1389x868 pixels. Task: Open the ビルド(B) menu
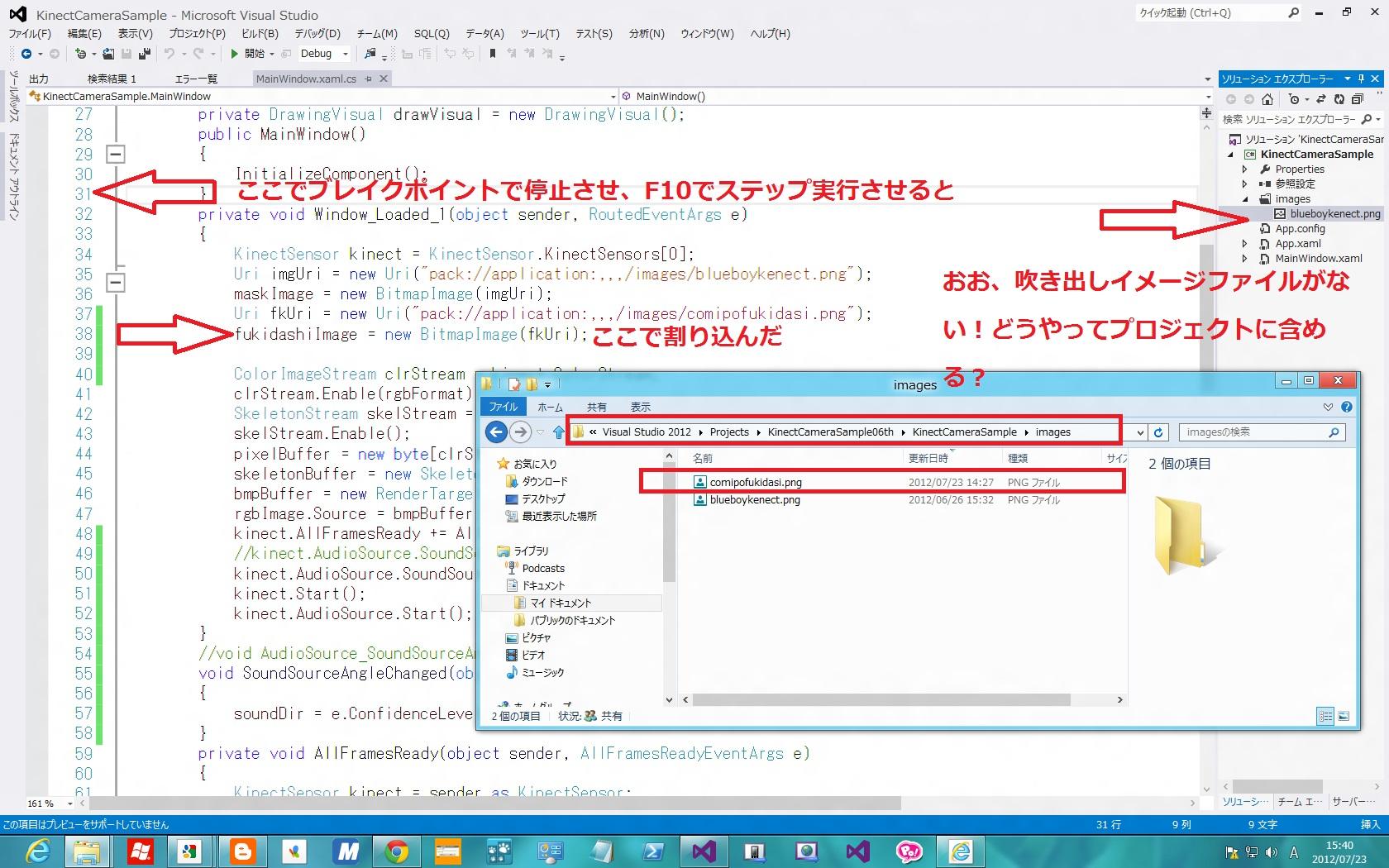pyautogui.click(x=260, y=34)
